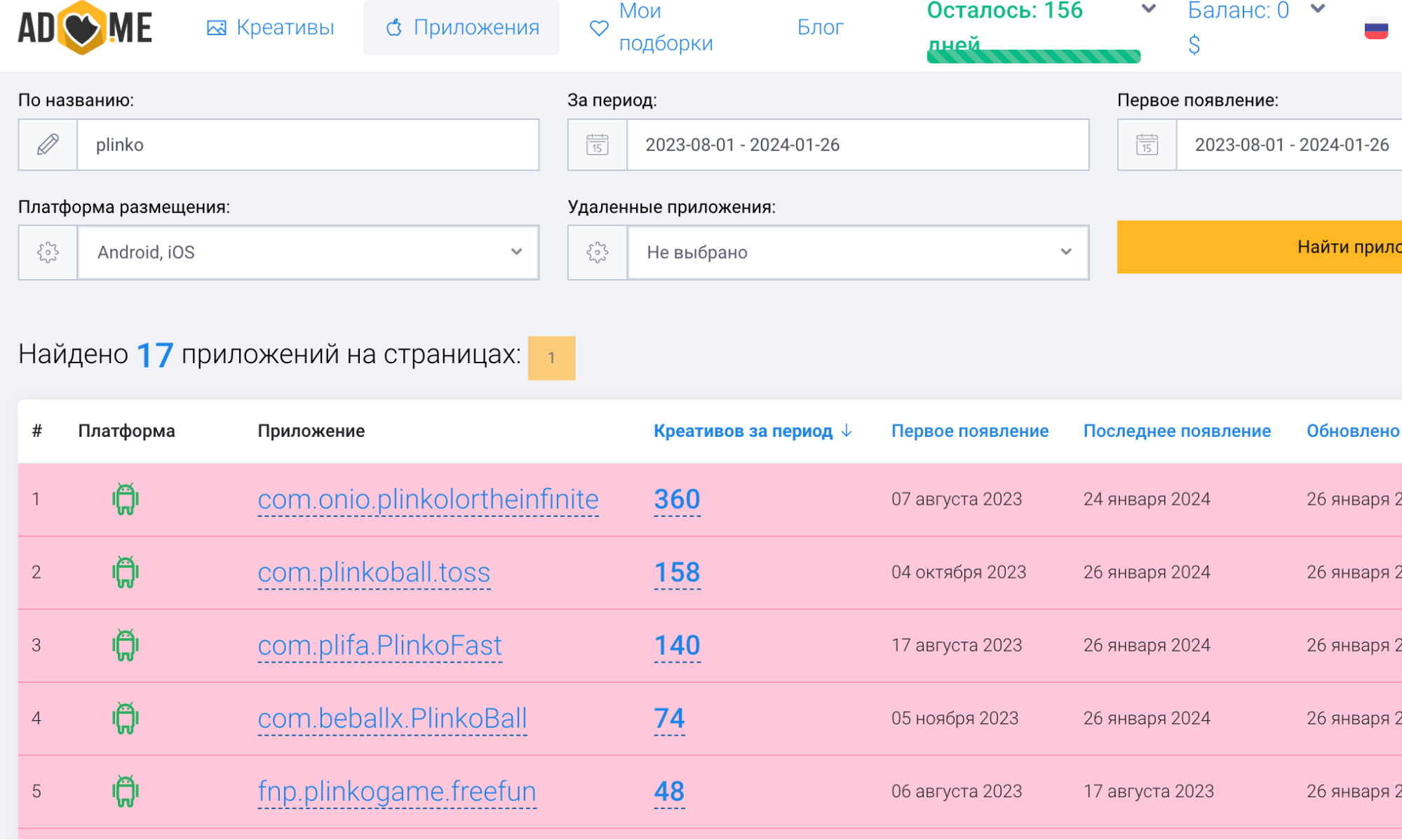
Task: Click the calendar icon for За период
Action: [x=598, y=144]
